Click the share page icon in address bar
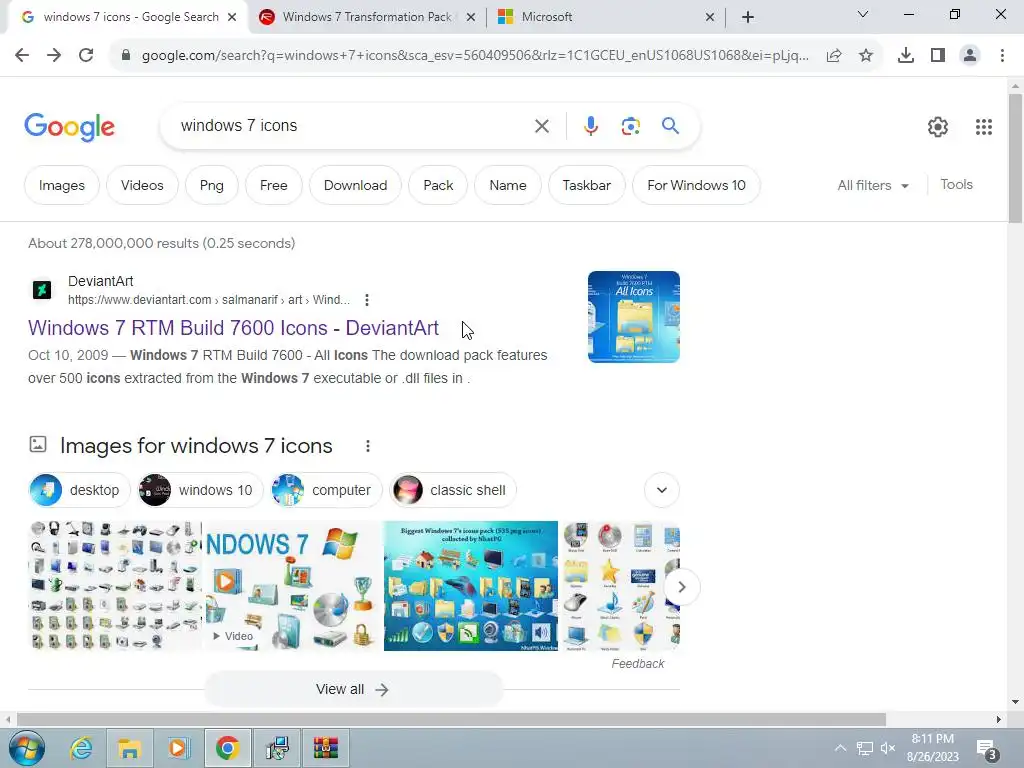This screenshot has height=768, width=1024. point(834,56)
